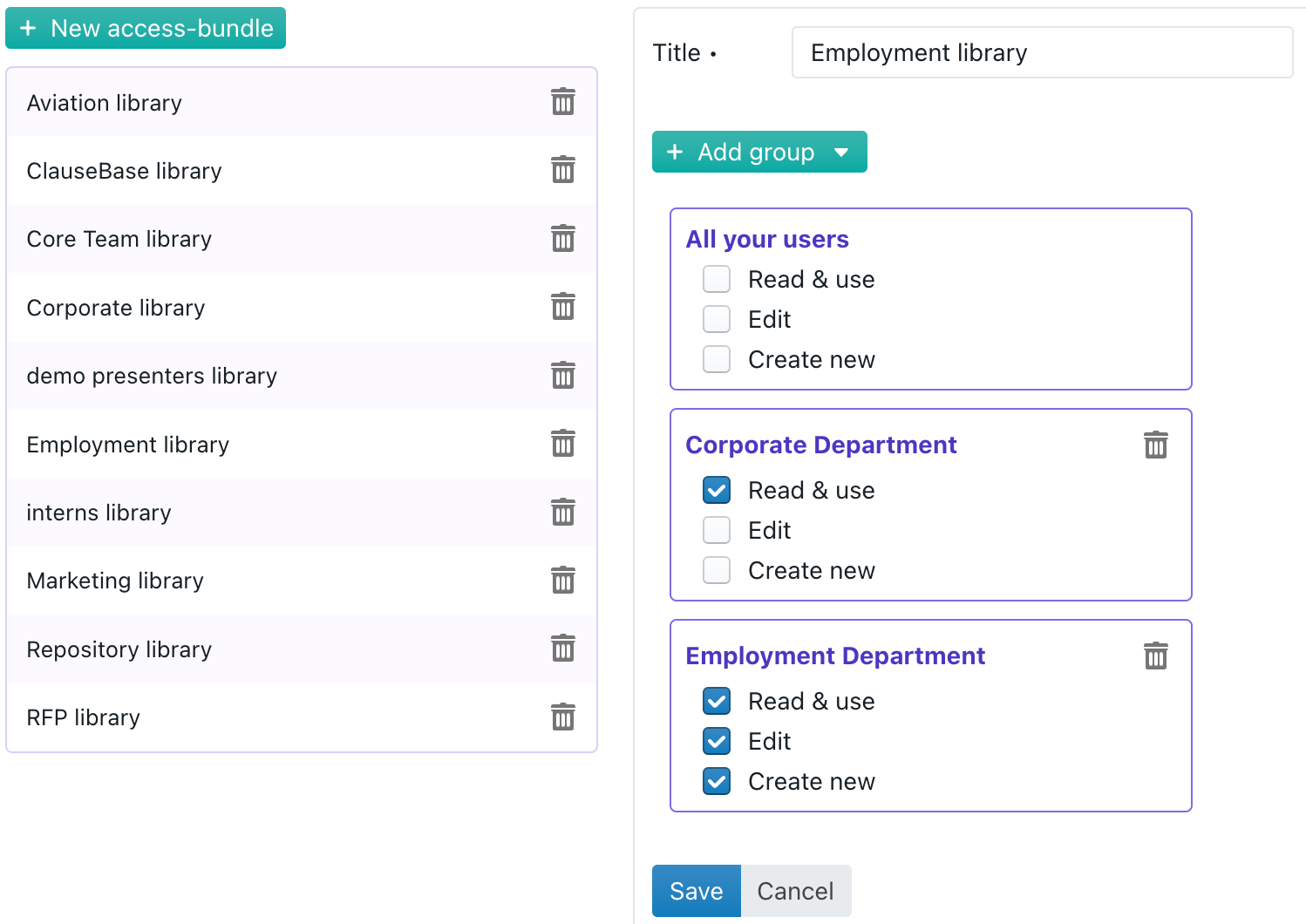Screen dimensions: 1306x924
Task: Delete the Aviation library bundle
Action: [563, 102]
